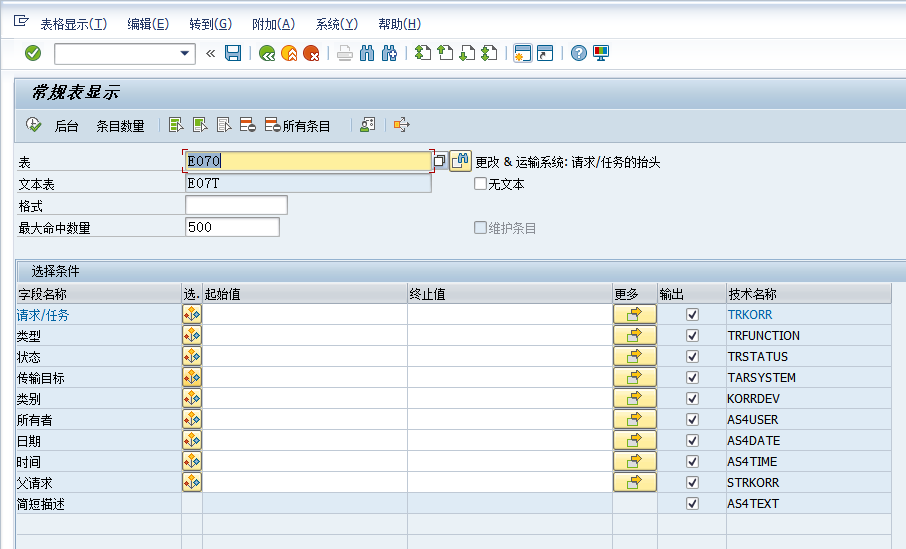
Task: Click the empty 格式 input field
Action: (x=236, y=205)
